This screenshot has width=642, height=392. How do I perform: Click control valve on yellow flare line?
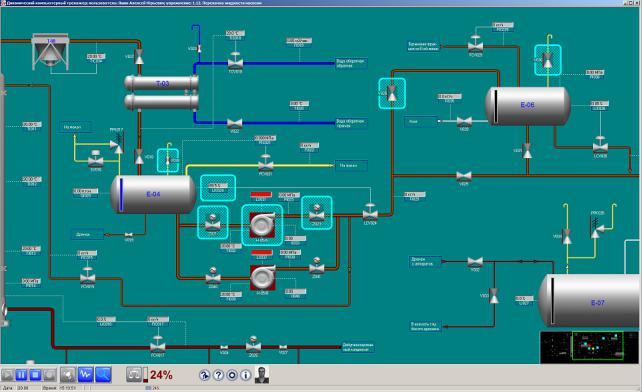[266, 163]
